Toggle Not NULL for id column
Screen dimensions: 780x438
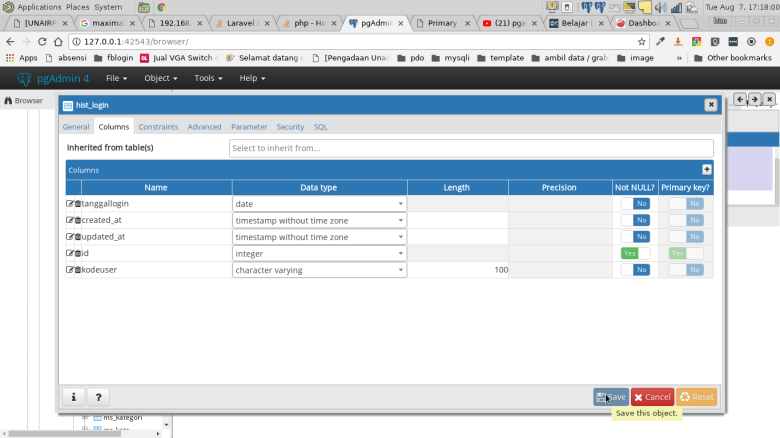click(x=635, y=254)
